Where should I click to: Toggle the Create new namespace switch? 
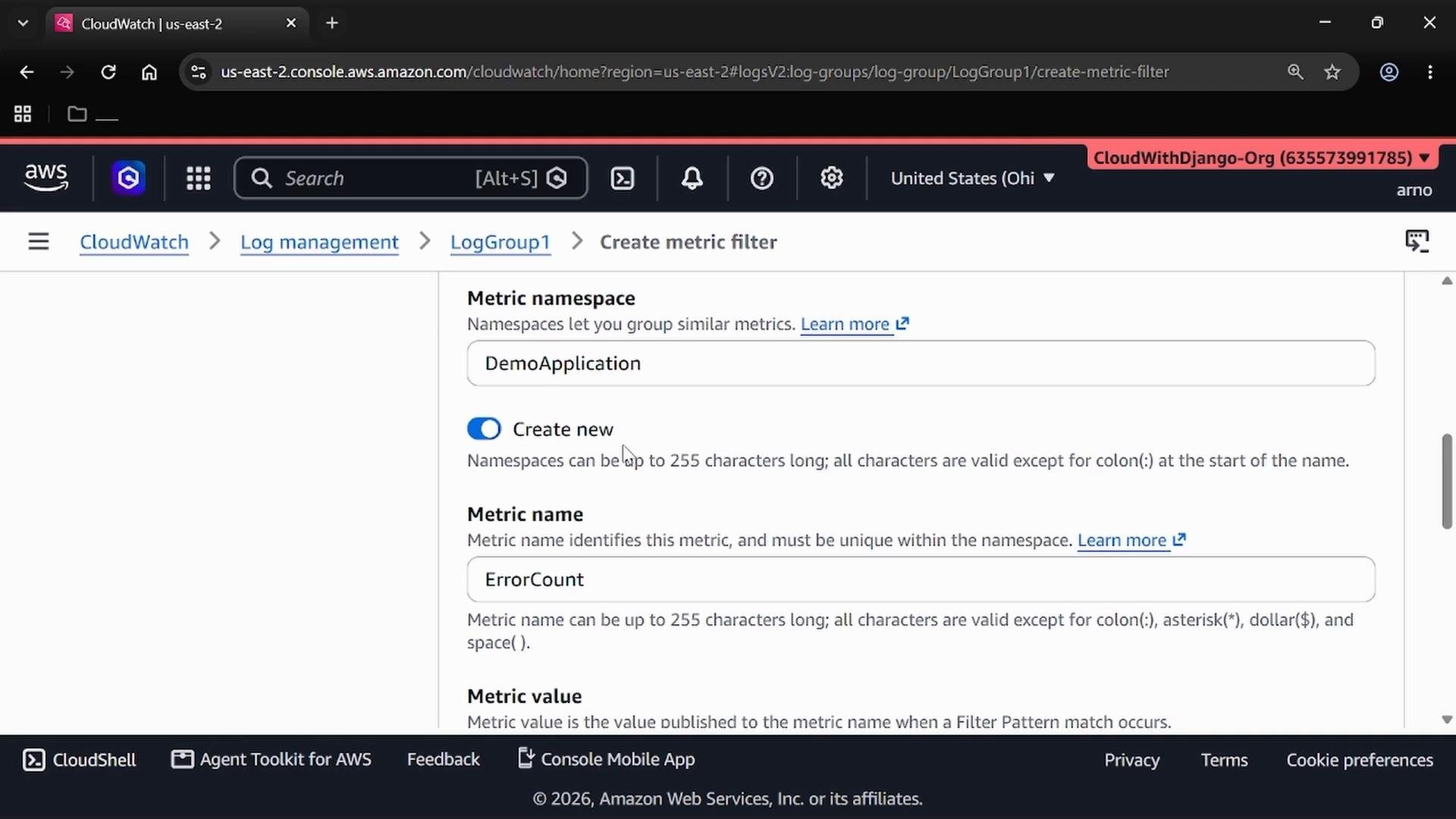[484, 429]
